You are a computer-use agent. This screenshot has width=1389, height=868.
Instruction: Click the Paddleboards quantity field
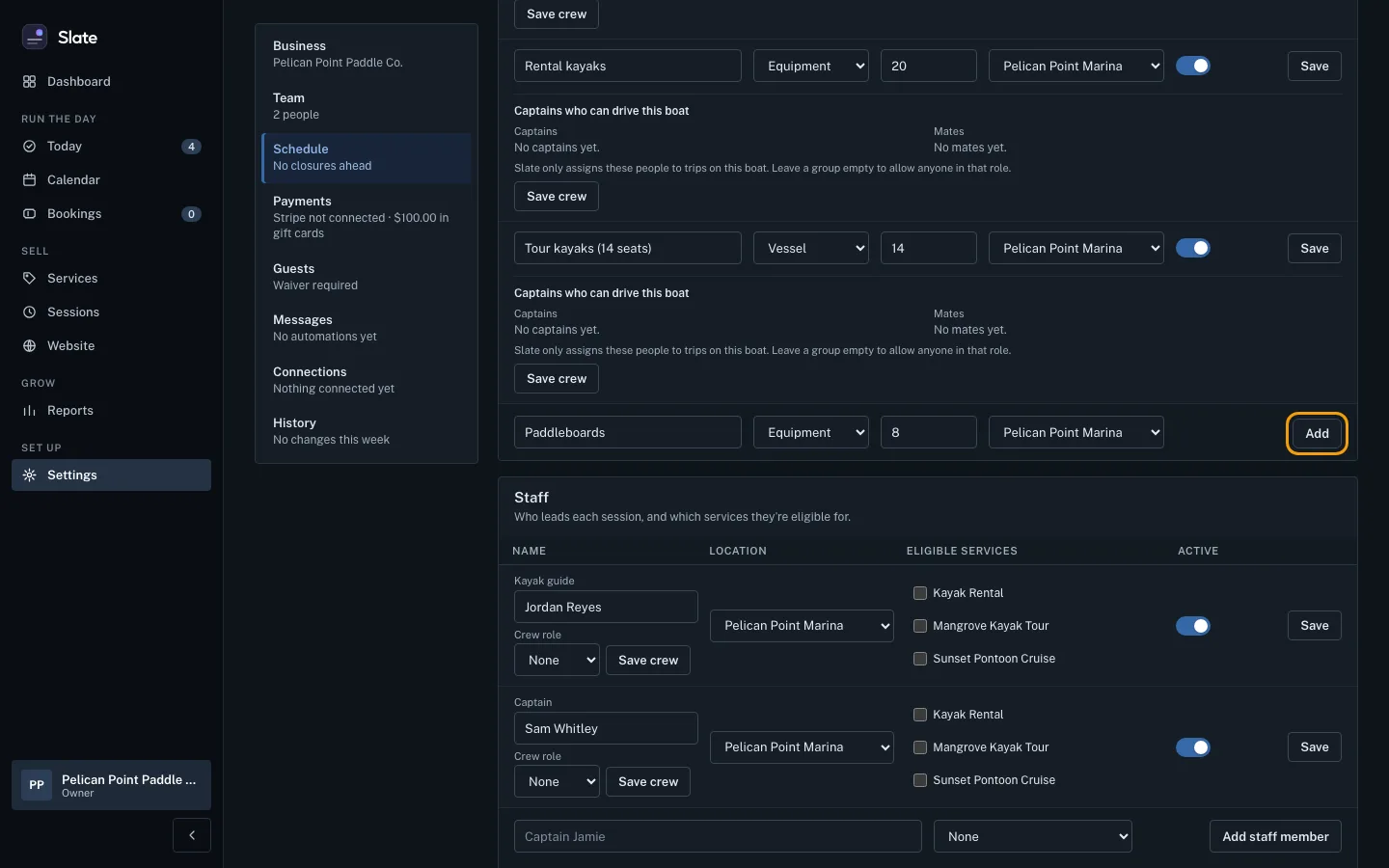click(929, 432)
